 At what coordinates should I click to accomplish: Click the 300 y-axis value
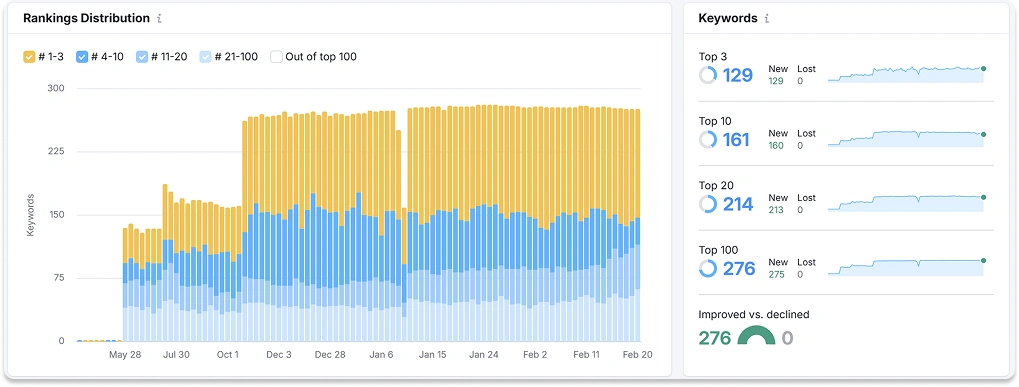pyautogui.click(x=56, y=88)
